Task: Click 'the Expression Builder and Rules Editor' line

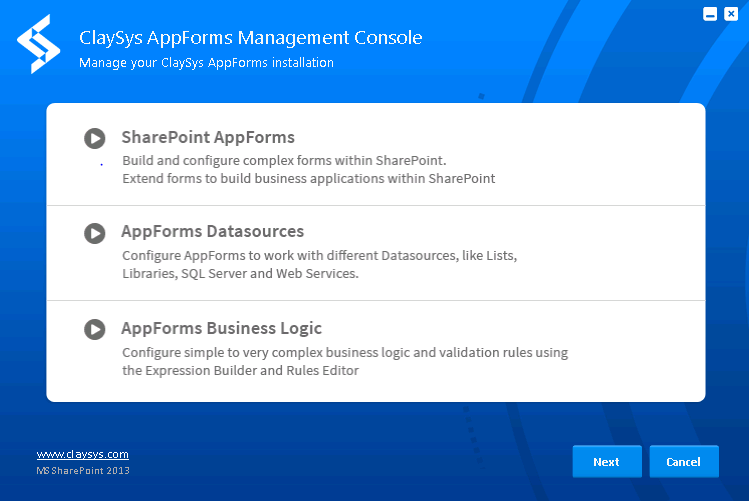Action: [x=240, y=371]
